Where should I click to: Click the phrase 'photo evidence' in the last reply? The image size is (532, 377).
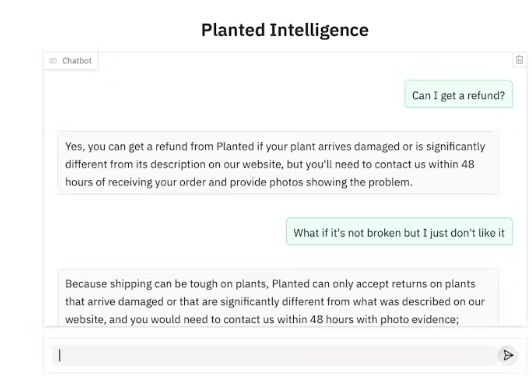(x=419, y=319)
